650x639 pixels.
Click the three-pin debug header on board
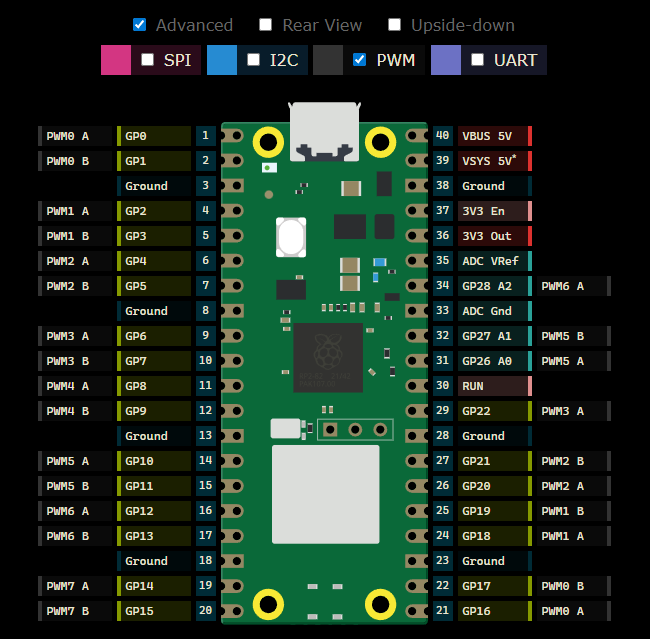355,429
